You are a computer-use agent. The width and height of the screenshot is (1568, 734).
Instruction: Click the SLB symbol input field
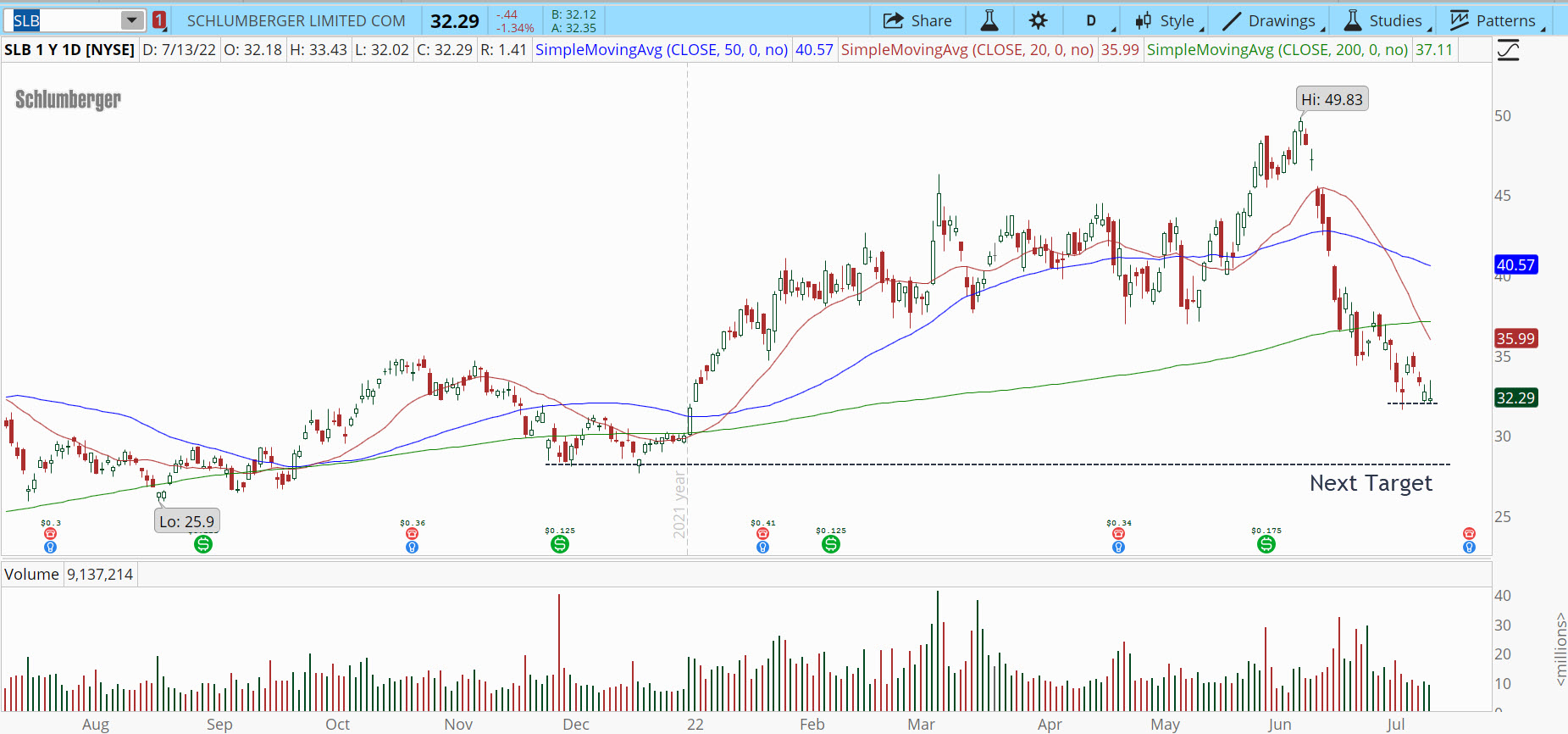pos(67,20)
